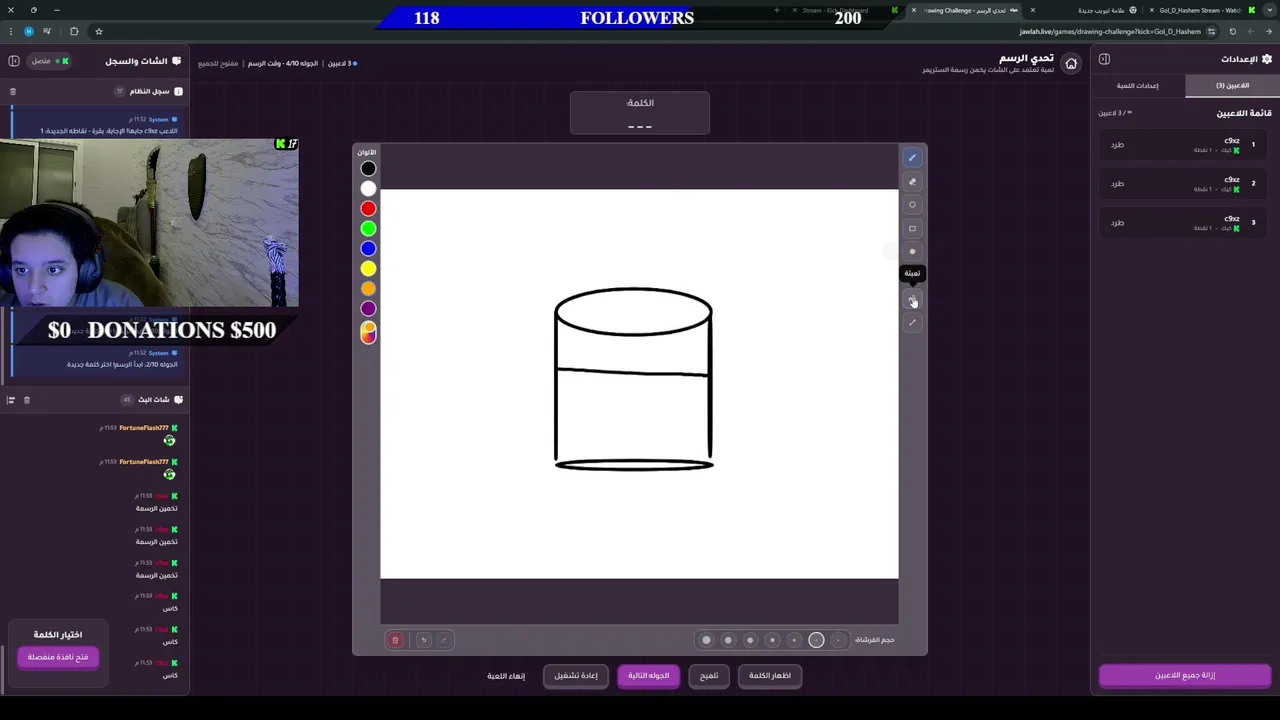Screen dimensions: 1280x720
Task: Open stream chat list options icon
Action: [11, 400]
